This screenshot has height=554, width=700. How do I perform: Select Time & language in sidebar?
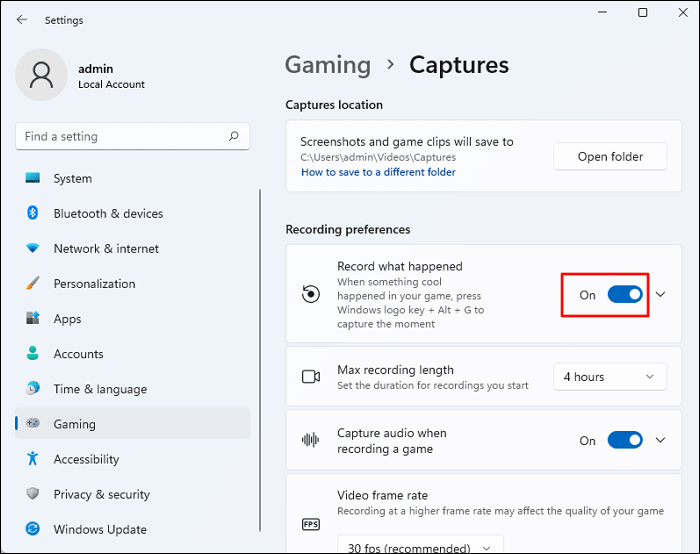tap(100, 389)
